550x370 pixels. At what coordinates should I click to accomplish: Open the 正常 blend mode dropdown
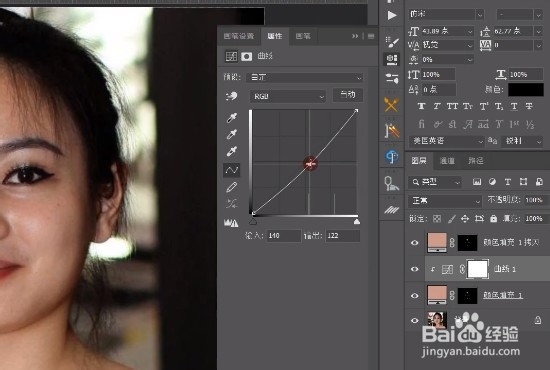pos(445,201)
